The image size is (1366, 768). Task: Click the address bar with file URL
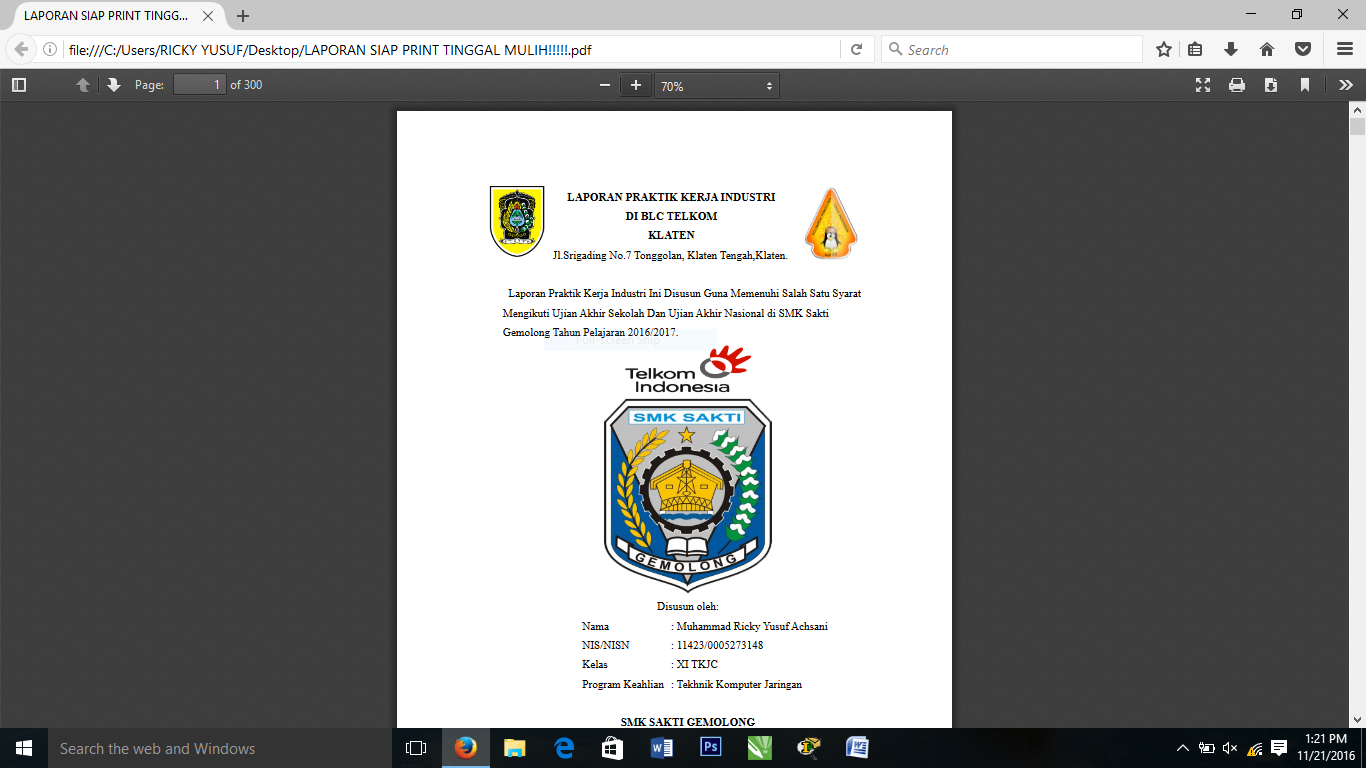point(450,49)
